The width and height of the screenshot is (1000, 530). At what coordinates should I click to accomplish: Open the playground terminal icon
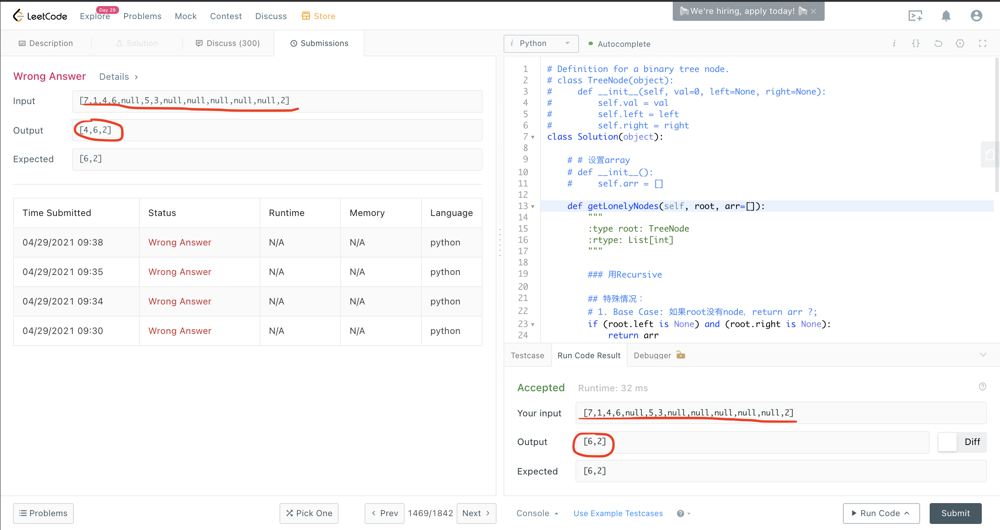[915, 16]
